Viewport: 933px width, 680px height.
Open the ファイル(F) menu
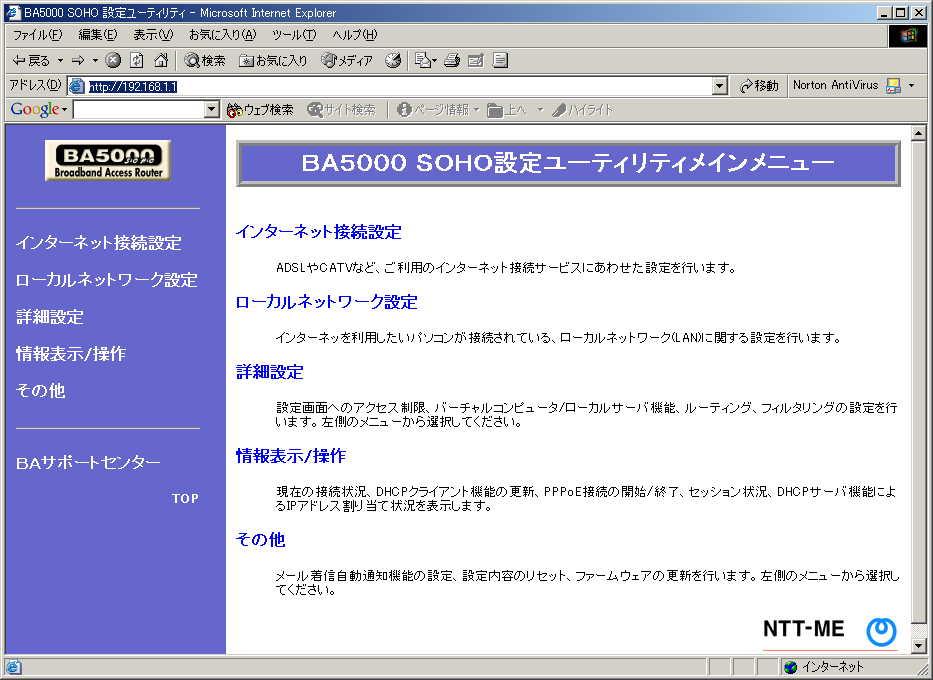click(37, 35)
